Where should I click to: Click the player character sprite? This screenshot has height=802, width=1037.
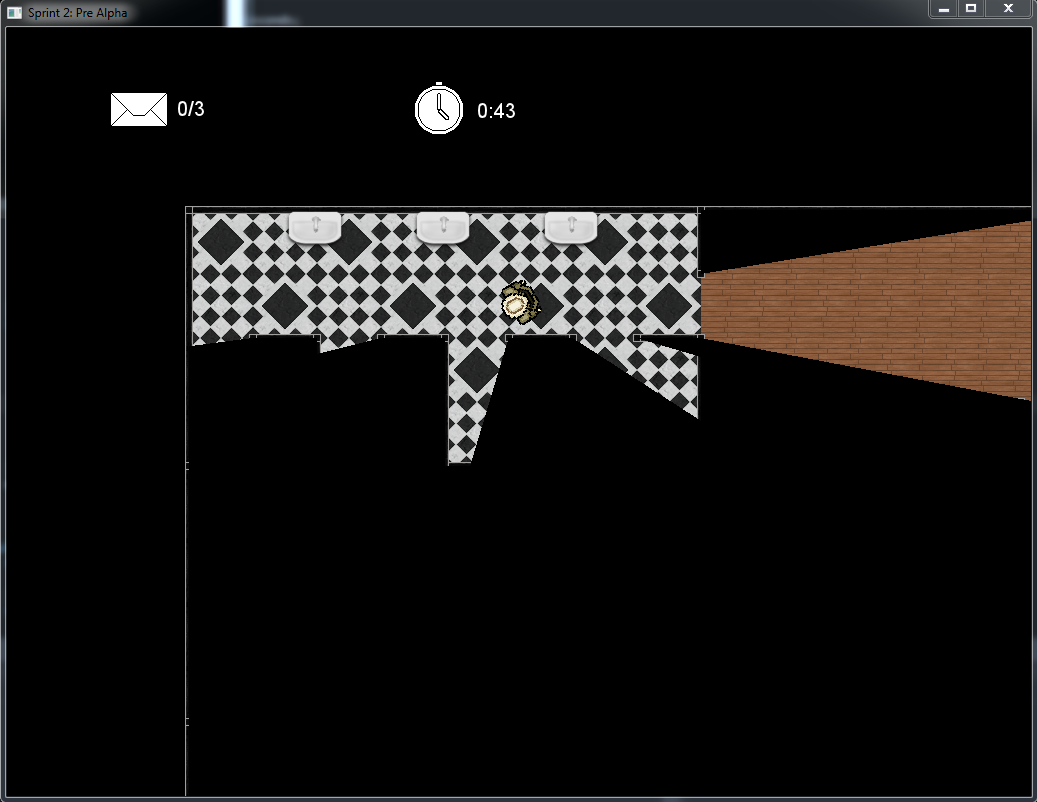tap(518, 302)
